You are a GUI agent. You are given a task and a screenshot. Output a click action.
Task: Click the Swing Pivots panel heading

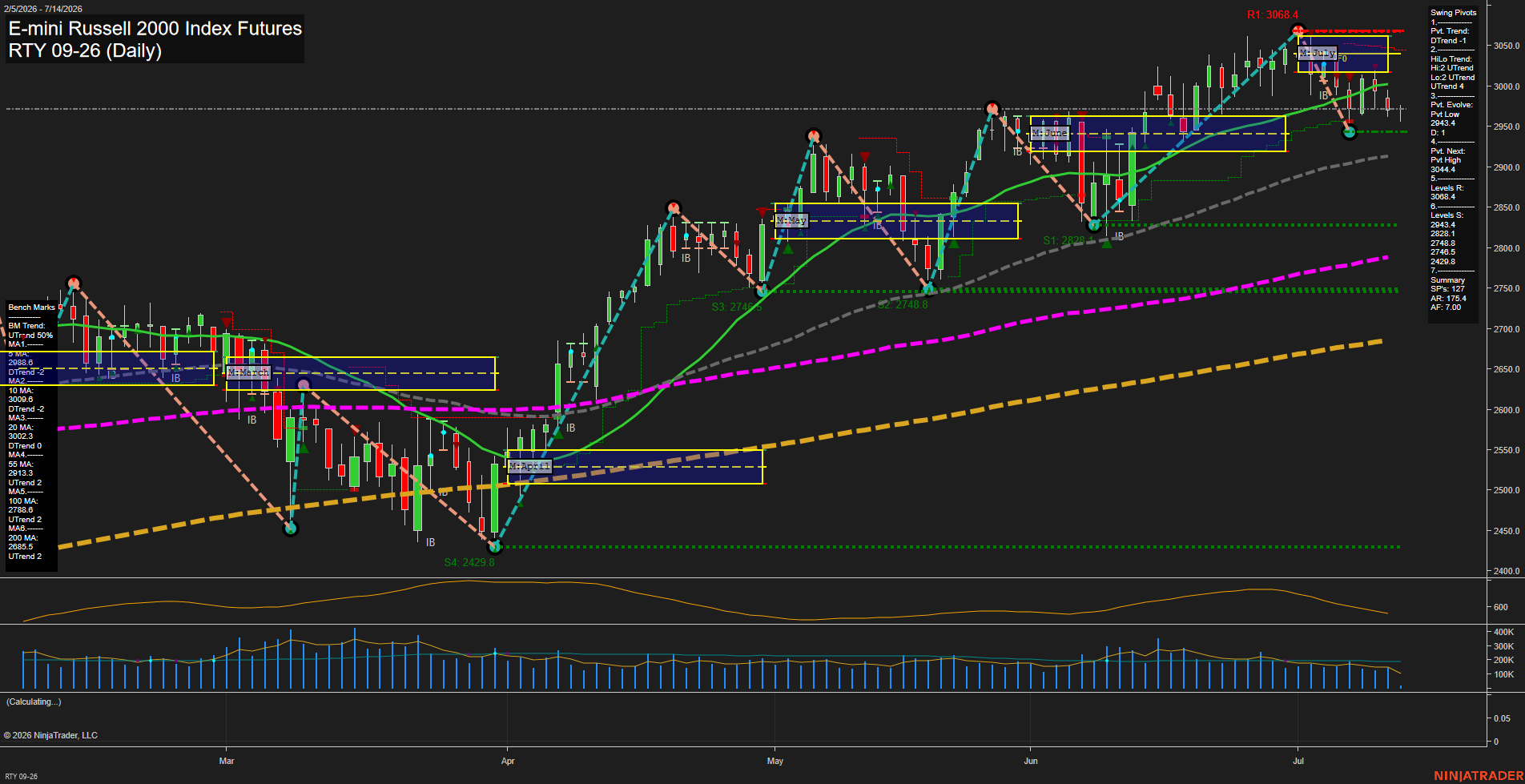[x=1453, y=13]
